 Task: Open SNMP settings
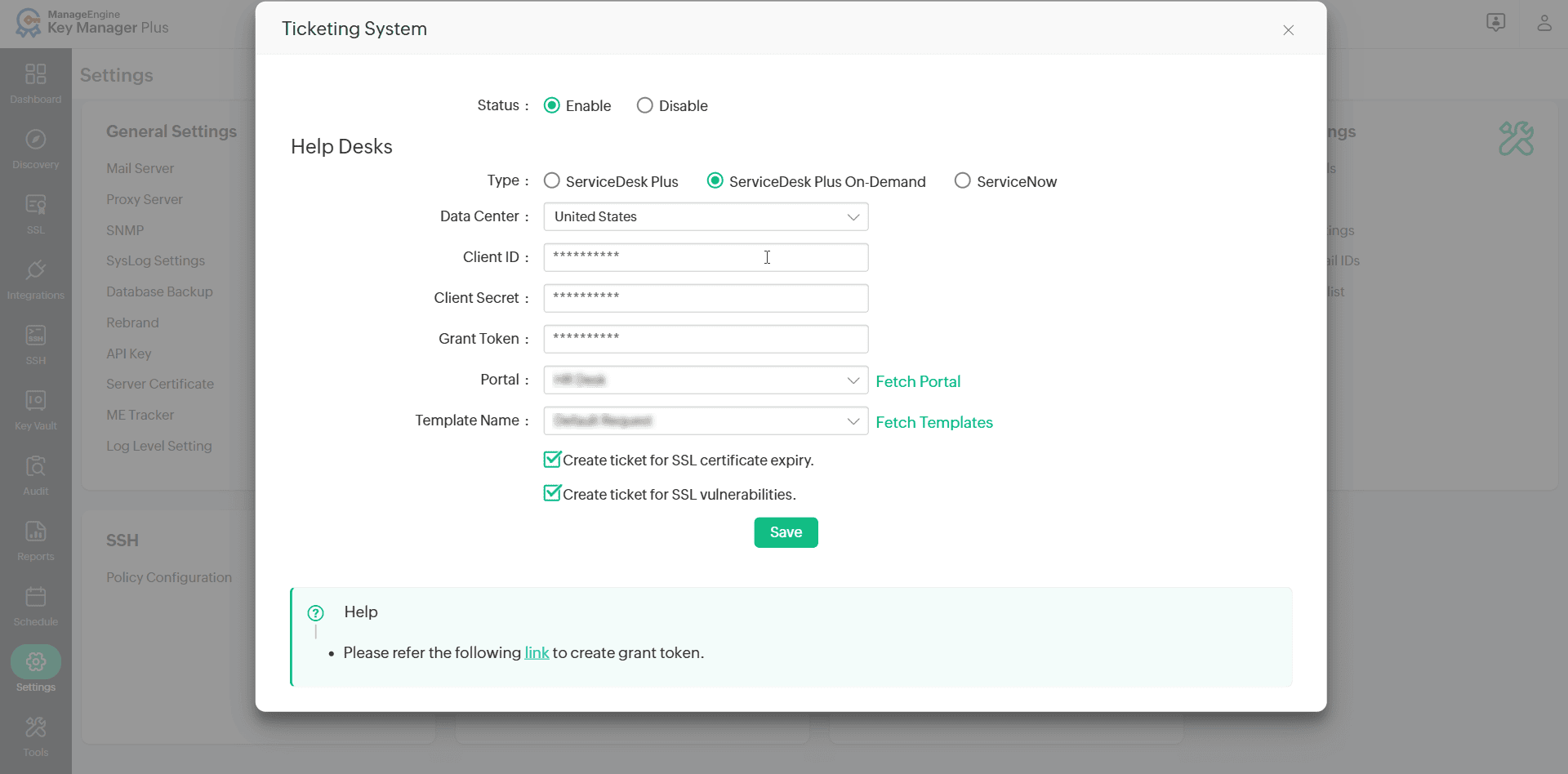tap(125, 230)
